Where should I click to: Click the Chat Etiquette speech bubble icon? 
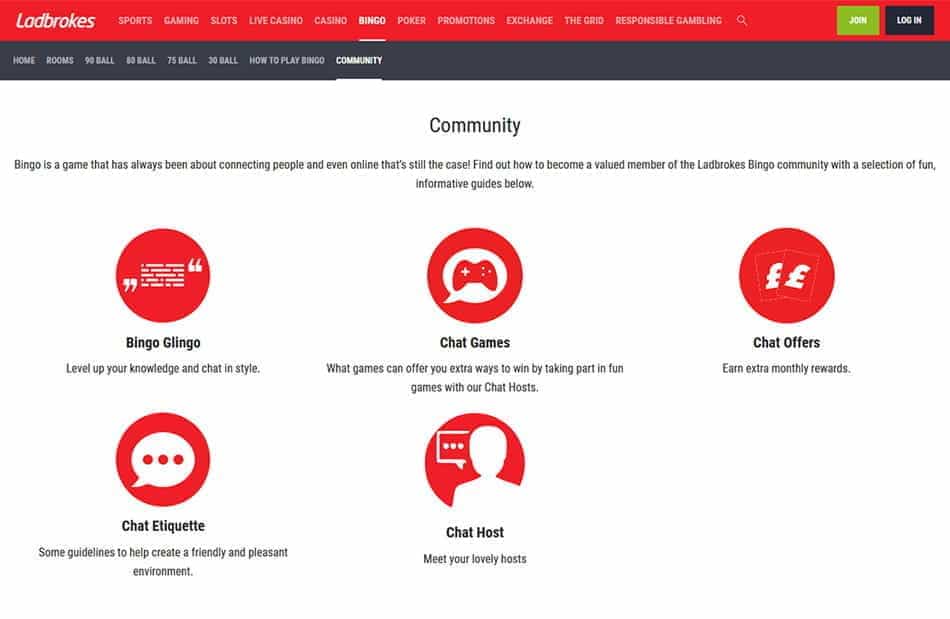tap(163, 460)
